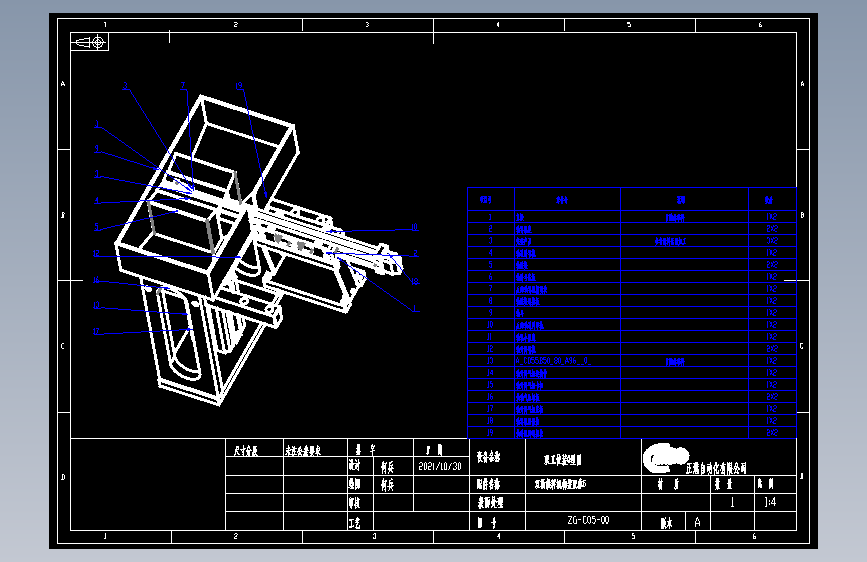The width and height of the screenshot is (867, 562).
Task: Select the quantity cell in parts list row 16
Action: pyautogui.click(x=772, y=397)
